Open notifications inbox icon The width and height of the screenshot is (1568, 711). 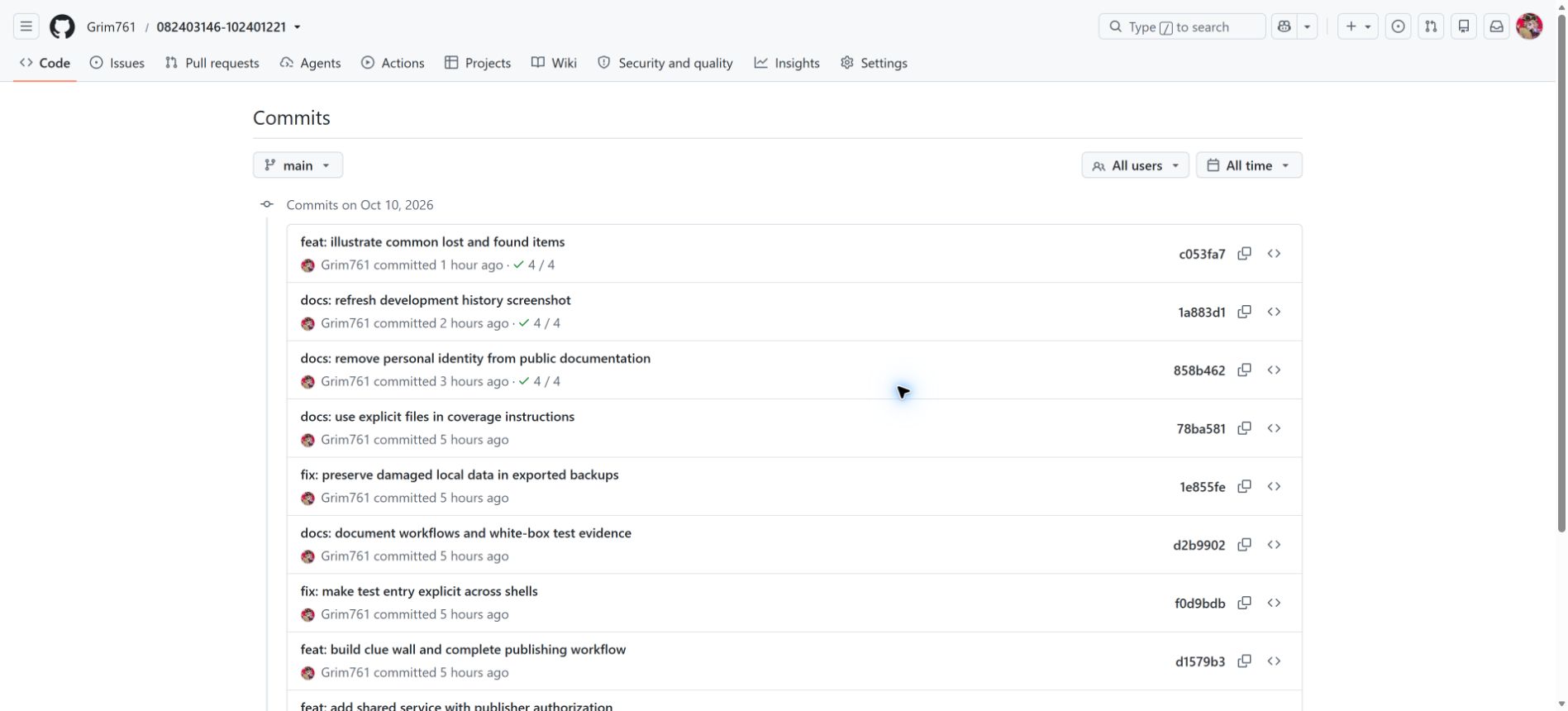(1497, 26)
